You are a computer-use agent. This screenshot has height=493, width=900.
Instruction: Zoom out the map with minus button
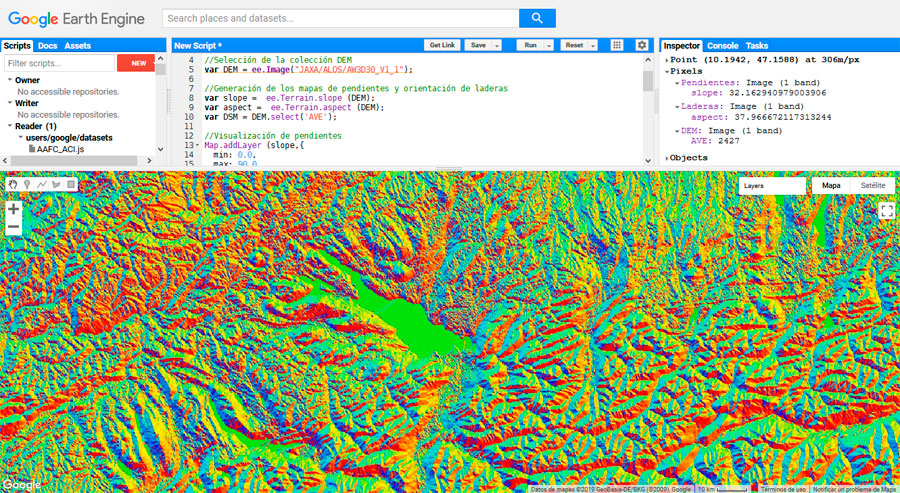pyautogui.click(x=14, y=227)
